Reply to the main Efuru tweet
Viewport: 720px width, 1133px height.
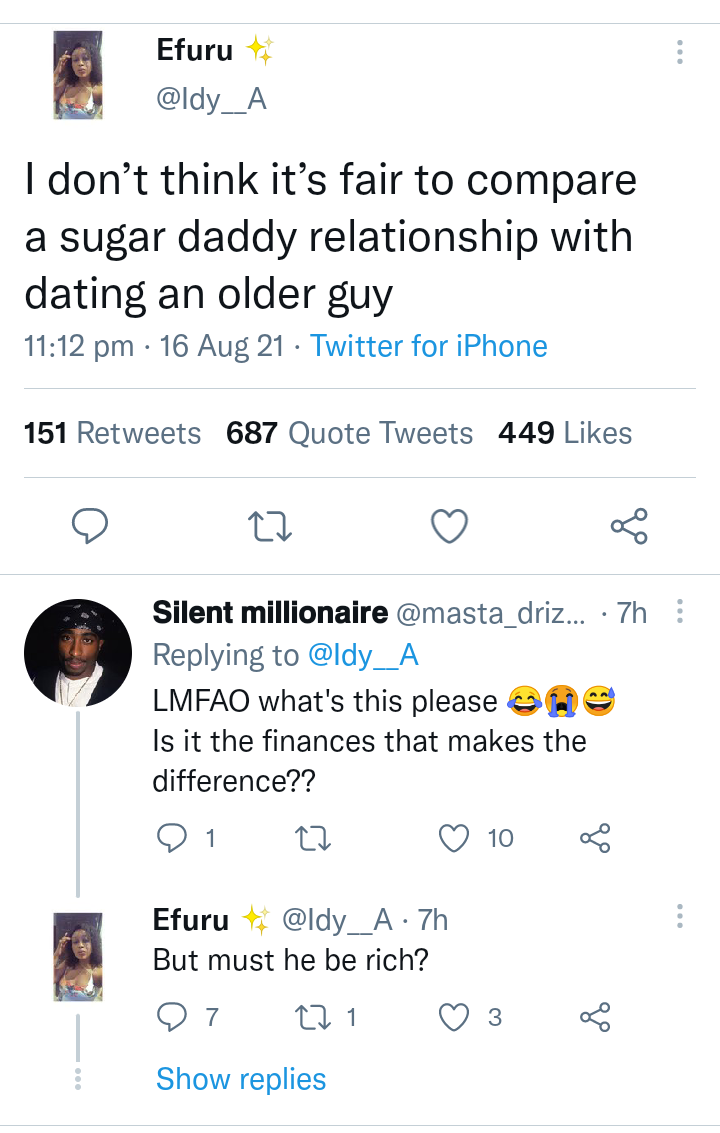pos(89,526)
